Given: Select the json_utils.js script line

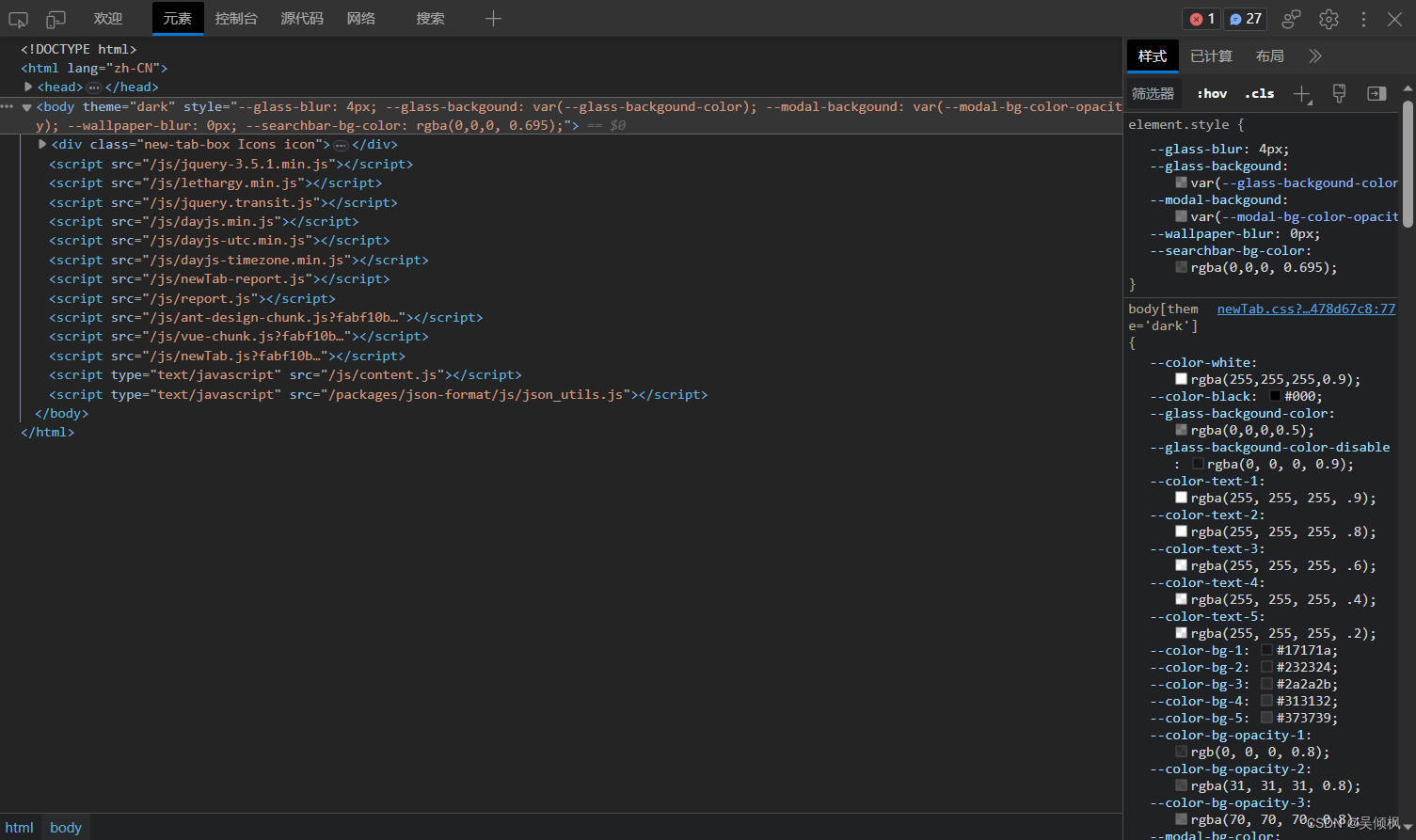Looking at the screenshot, I should click(x=378, y=395).
